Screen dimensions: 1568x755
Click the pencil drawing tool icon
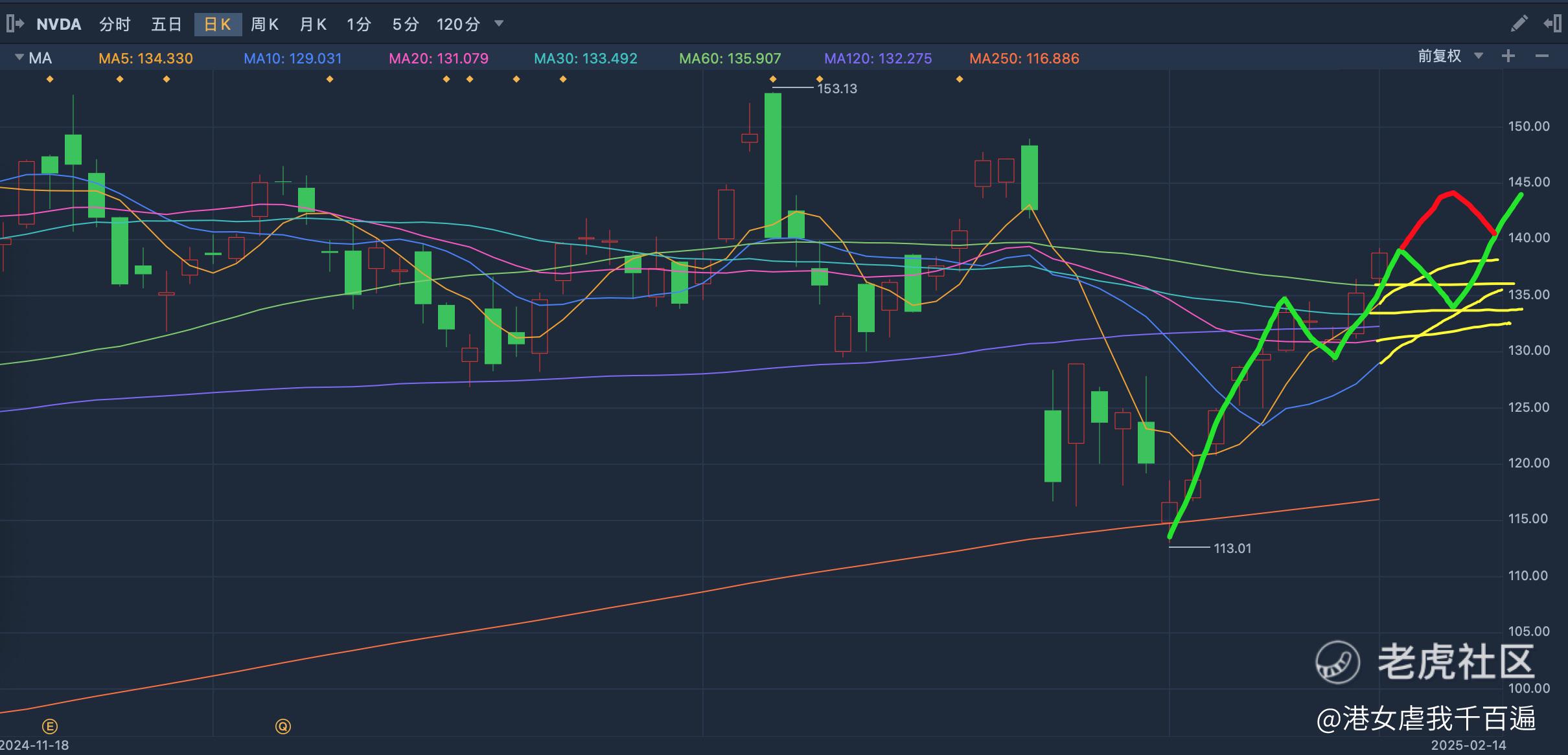[x=1519, y=24]
